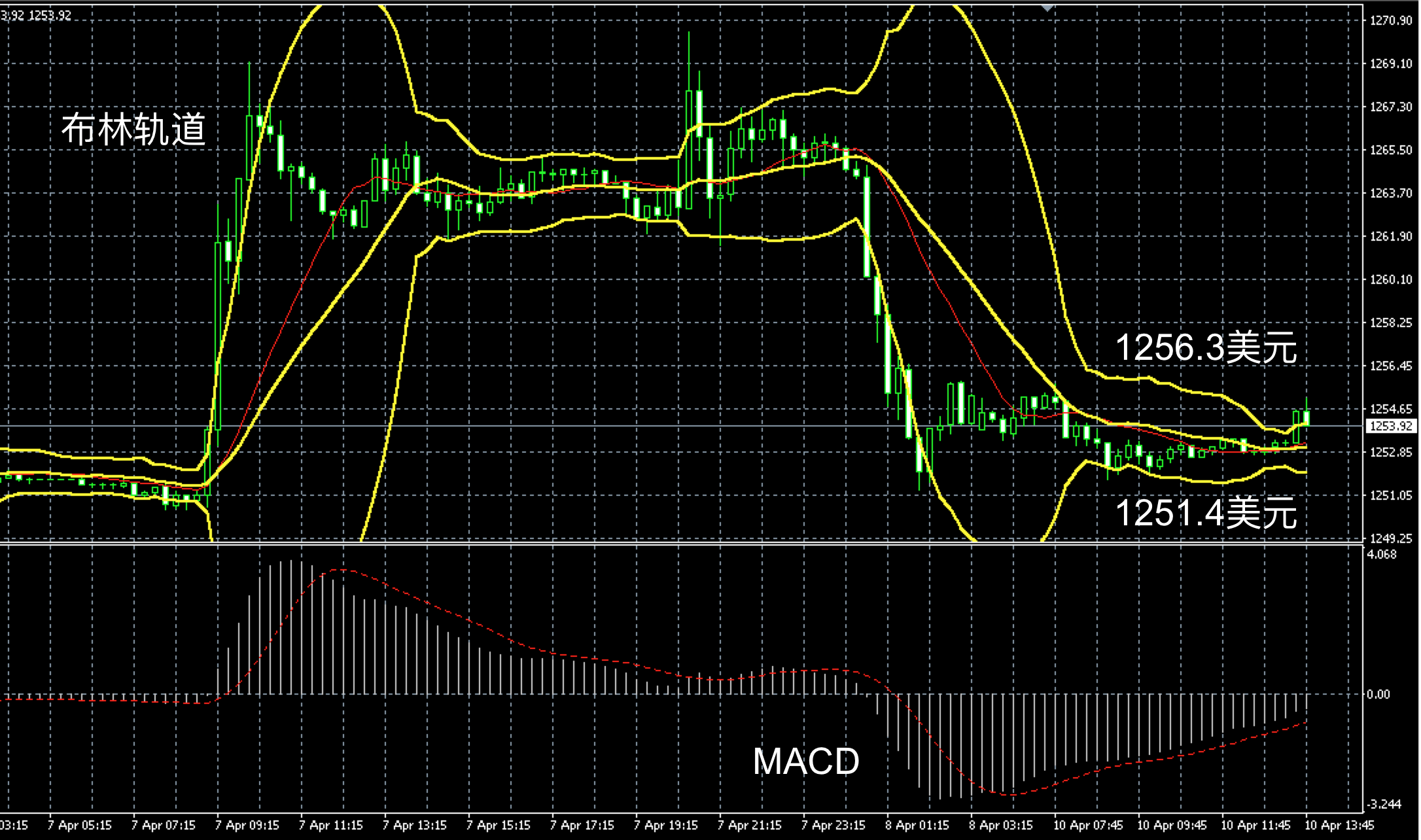Click the 1254.65 price axis label
This screenshot has height=840, width=1421.
coord(1391,409)
